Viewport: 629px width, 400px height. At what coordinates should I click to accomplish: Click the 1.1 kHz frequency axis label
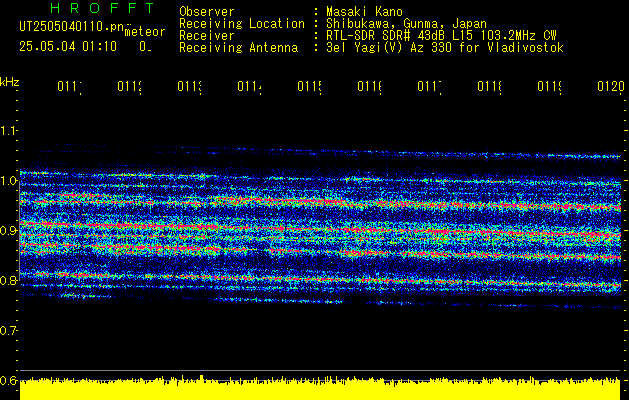[8, 131]
